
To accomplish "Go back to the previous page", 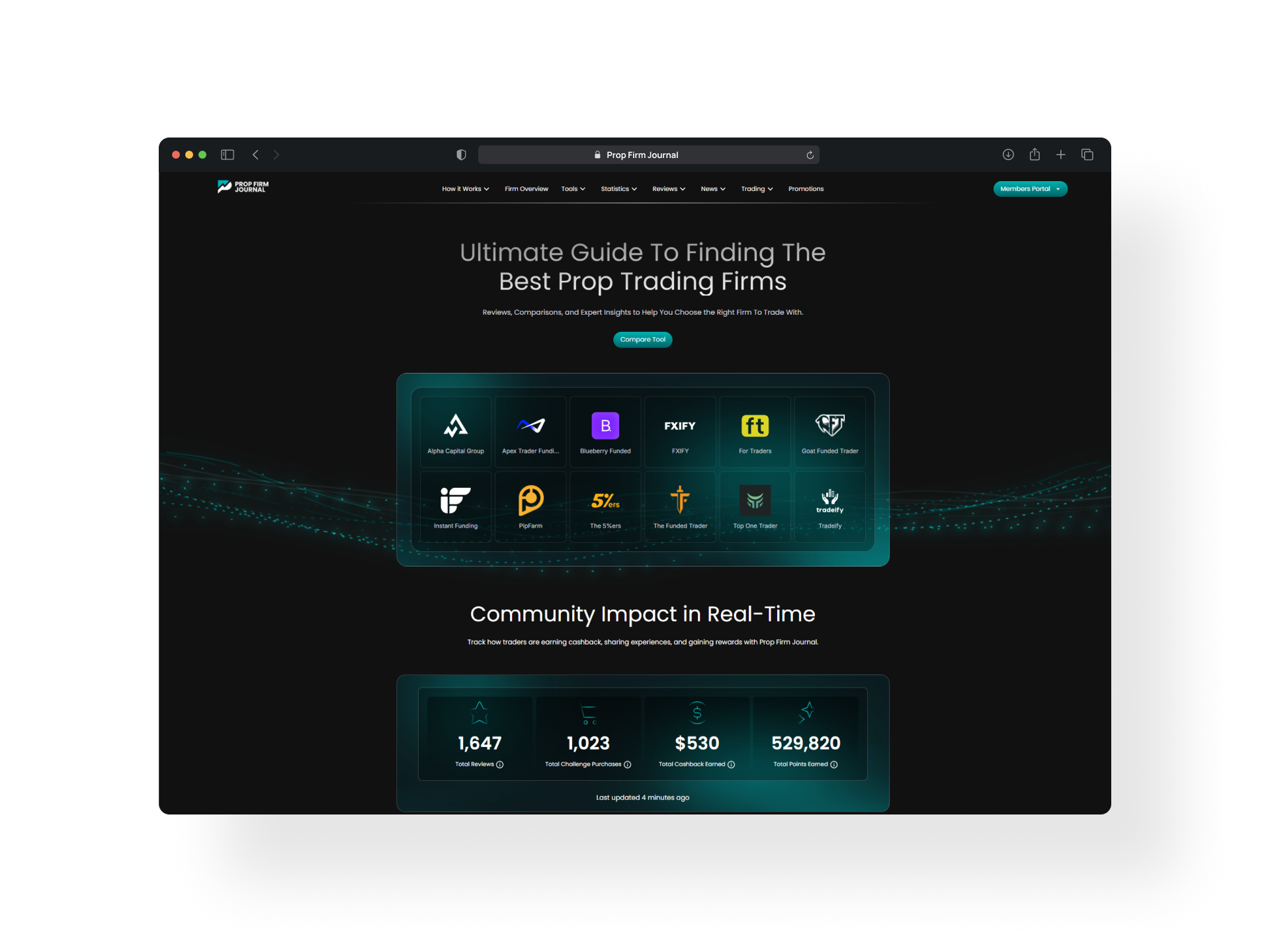I will [255, 155].
